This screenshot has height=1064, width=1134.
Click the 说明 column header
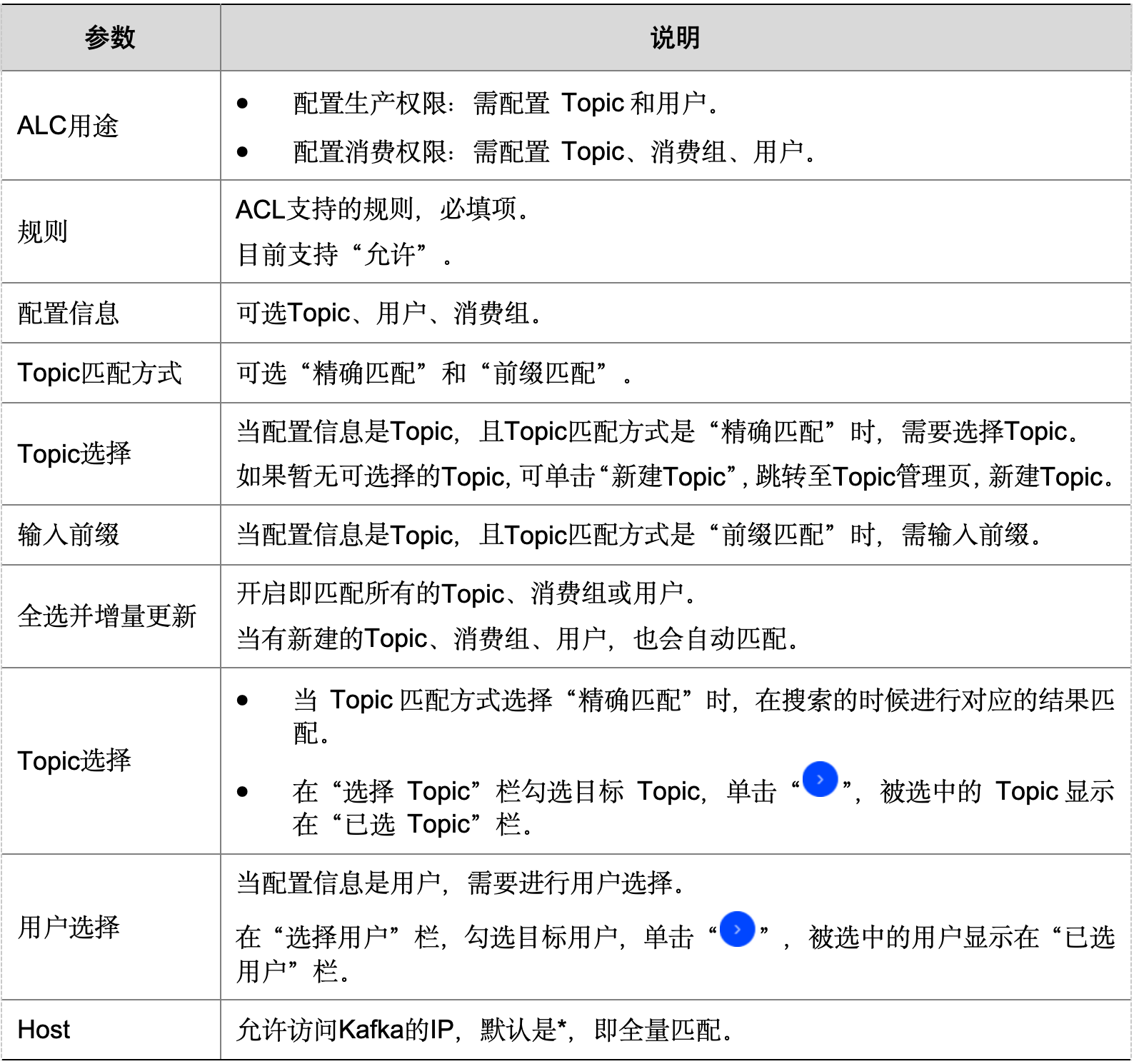676,37
